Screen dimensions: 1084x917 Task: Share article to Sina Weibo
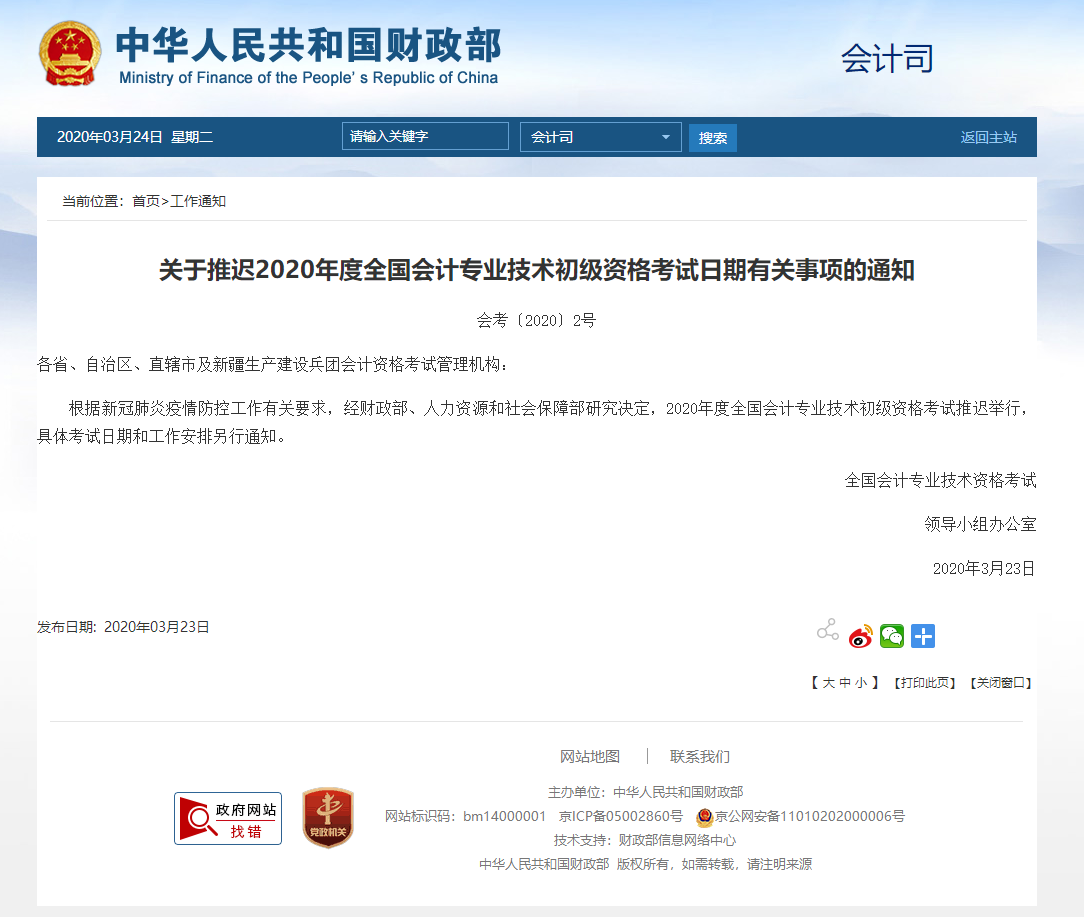[x=860, y=636]
